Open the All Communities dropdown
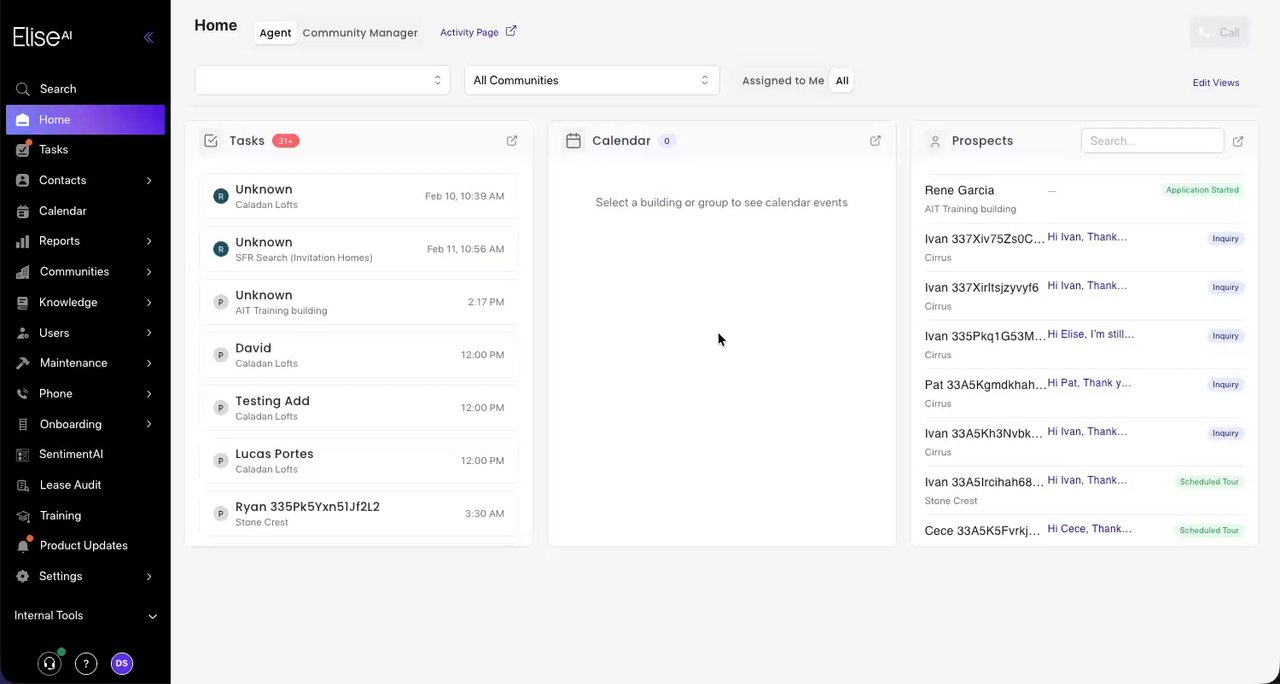 click(x=591, y=80)
